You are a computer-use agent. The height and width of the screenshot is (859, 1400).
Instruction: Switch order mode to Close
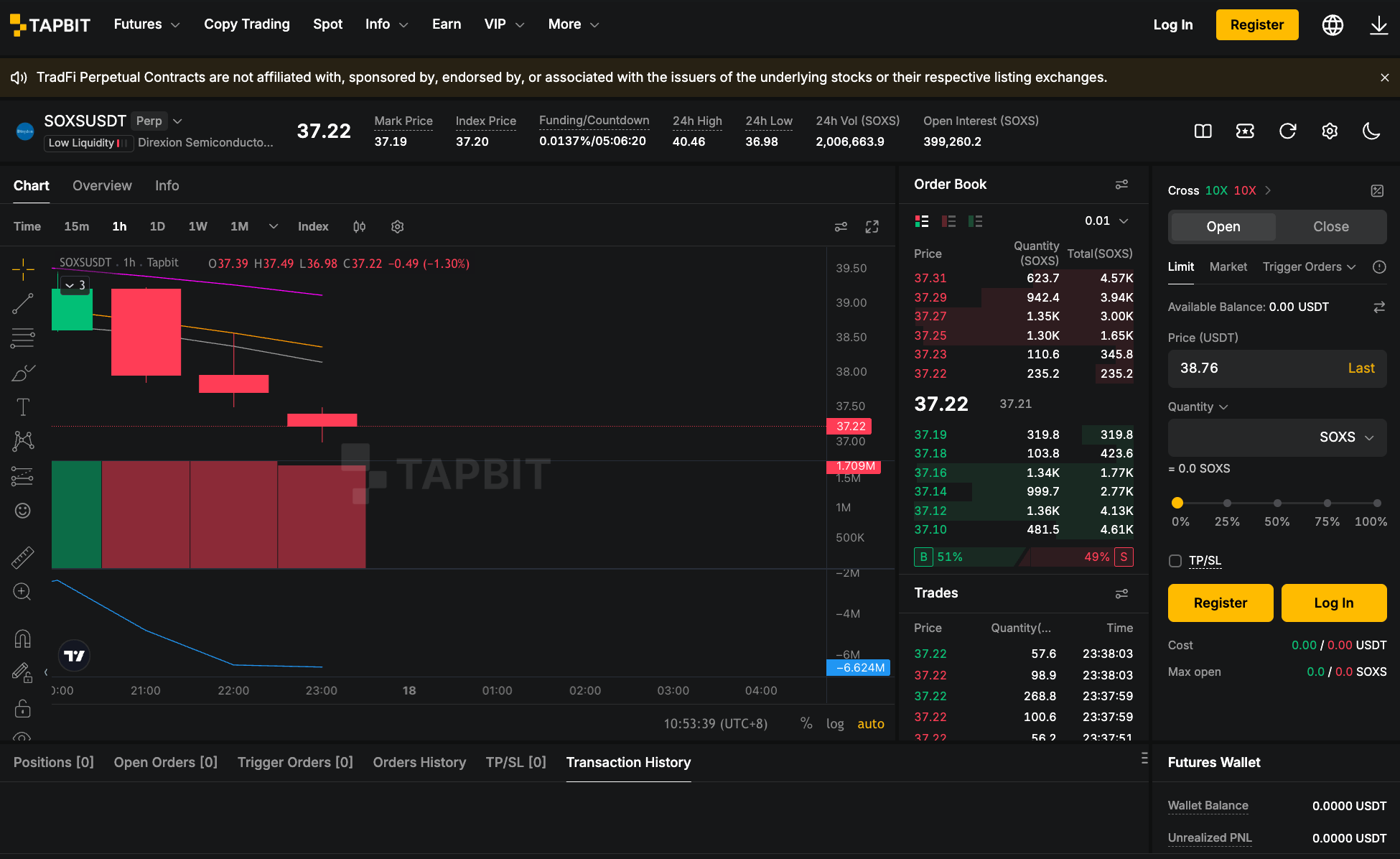[1331, 227]
